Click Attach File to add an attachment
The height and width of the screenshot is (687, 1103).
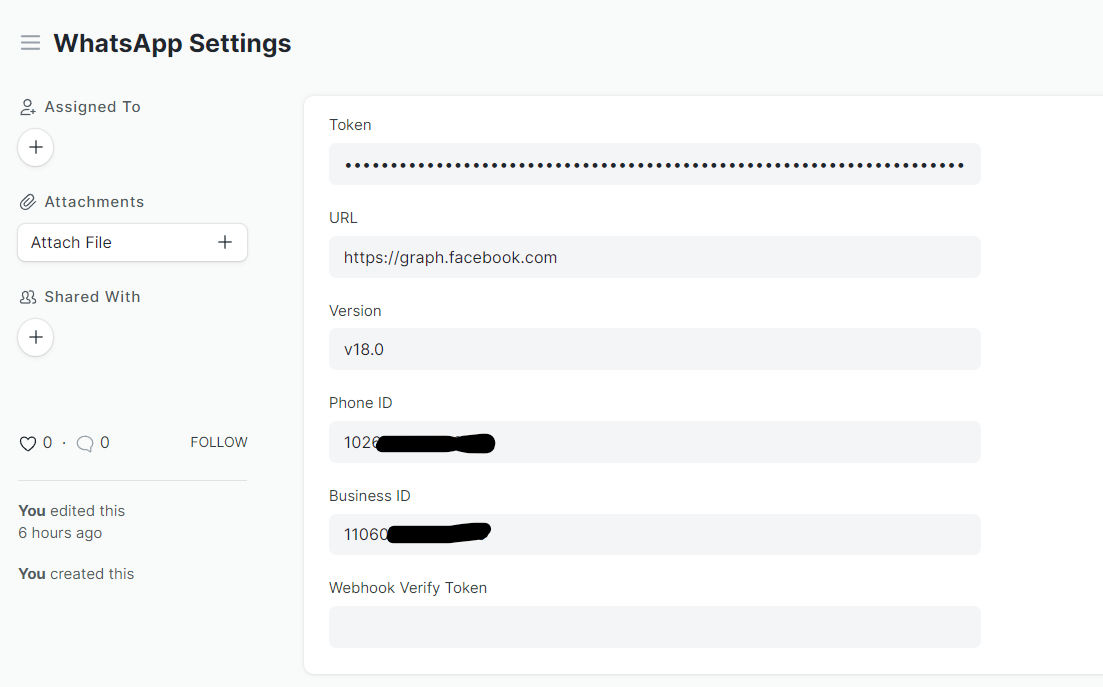[70, 242]
